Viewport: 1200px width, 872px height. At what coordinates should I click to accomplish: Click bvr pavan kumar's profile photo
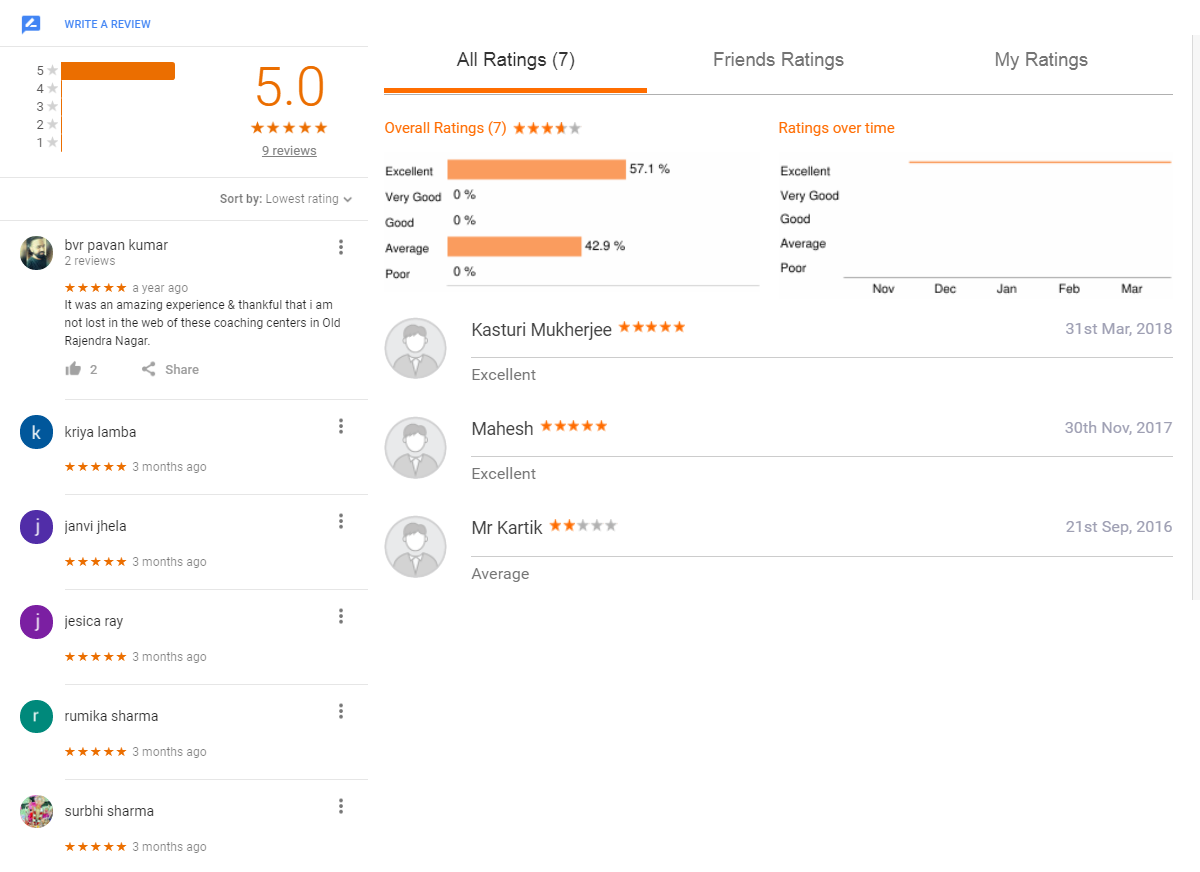[x=36, y=253]
